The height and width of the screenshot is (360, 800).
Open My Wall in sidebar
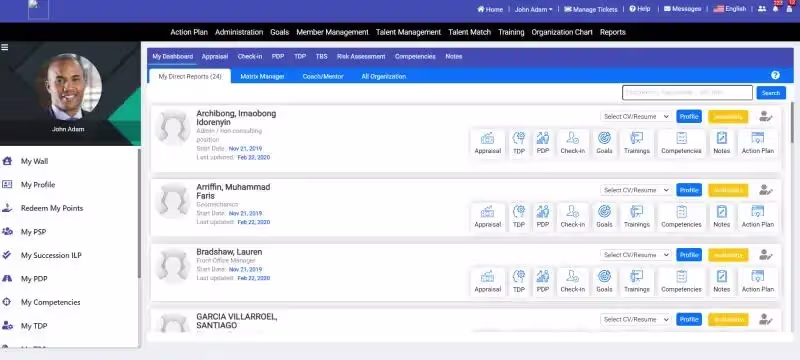click(x=34, y=161)
